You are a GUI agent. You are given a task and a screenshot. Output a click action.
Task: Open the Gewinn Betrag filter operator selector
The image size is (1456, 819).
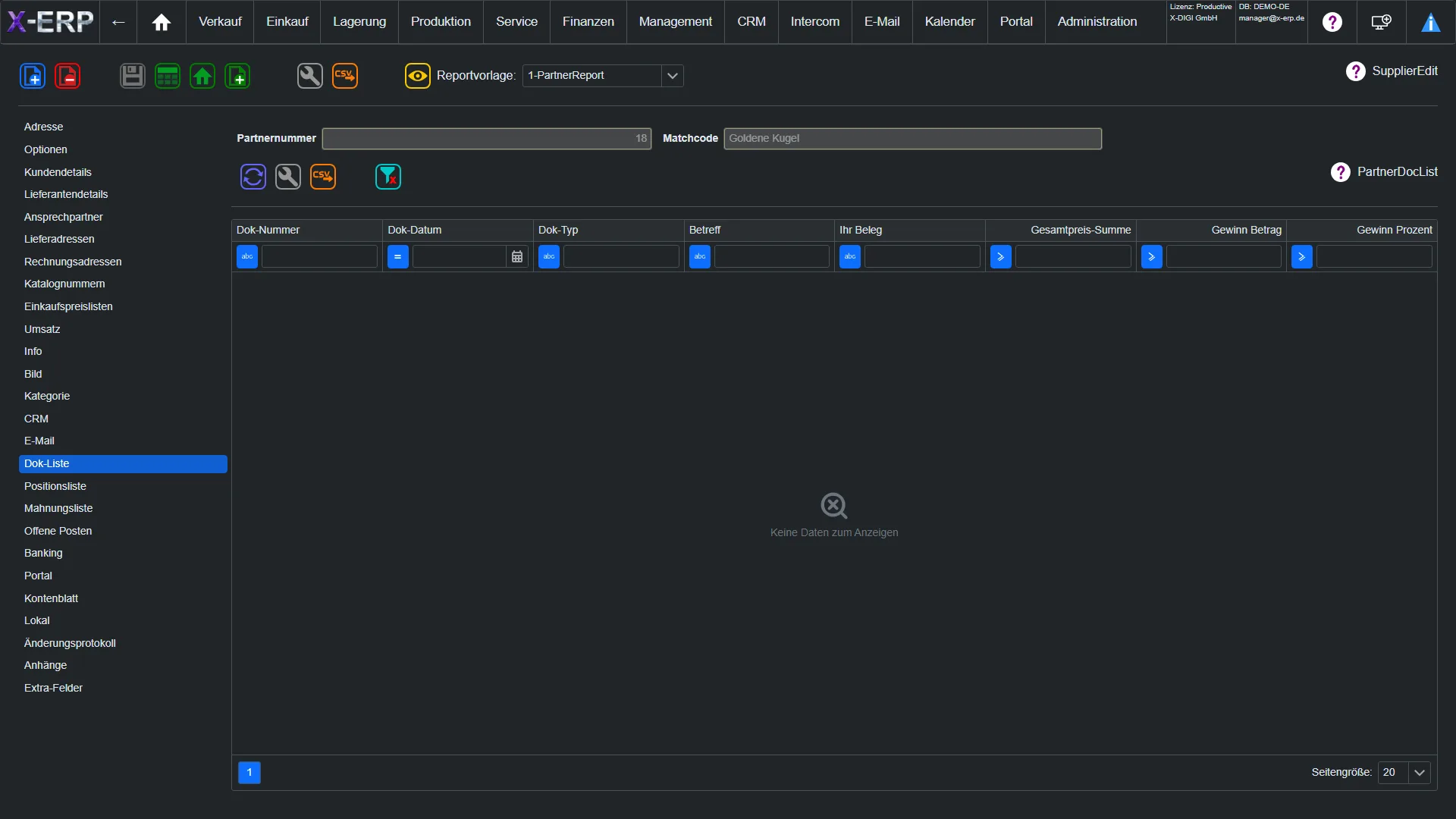pyautogui.click(x=1152, y=257)
